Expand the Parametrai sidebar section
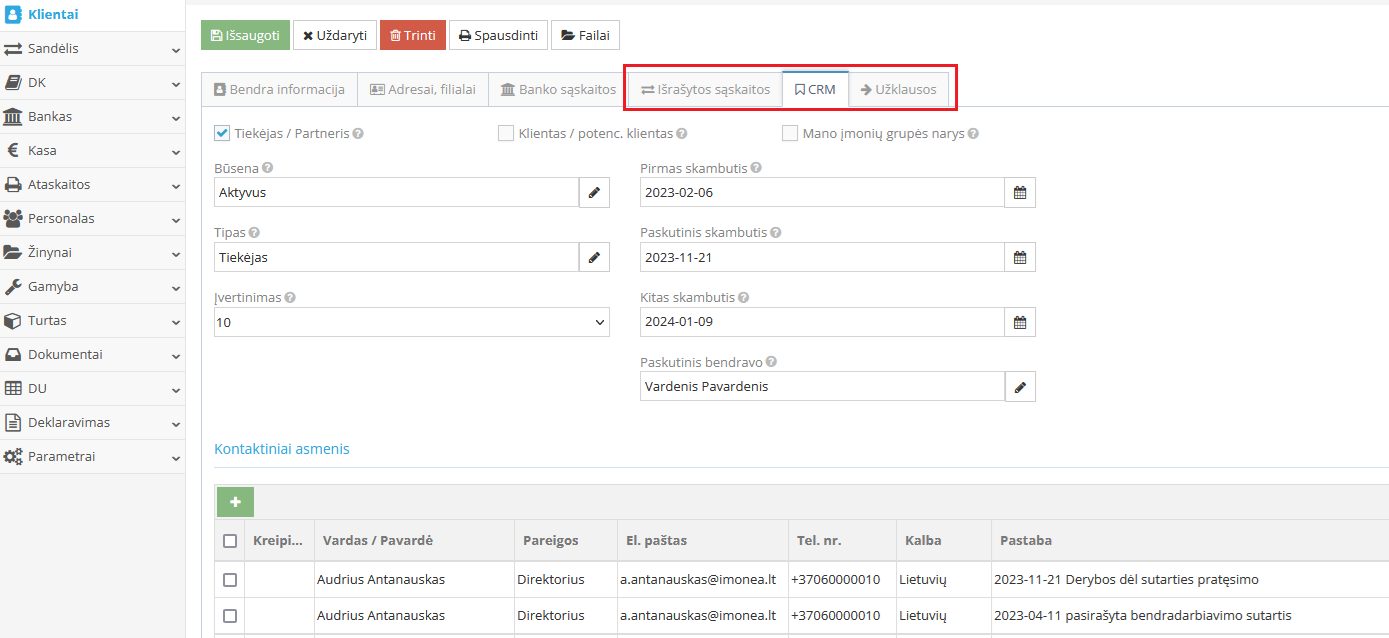1389x638 pixels. (92, 457)
